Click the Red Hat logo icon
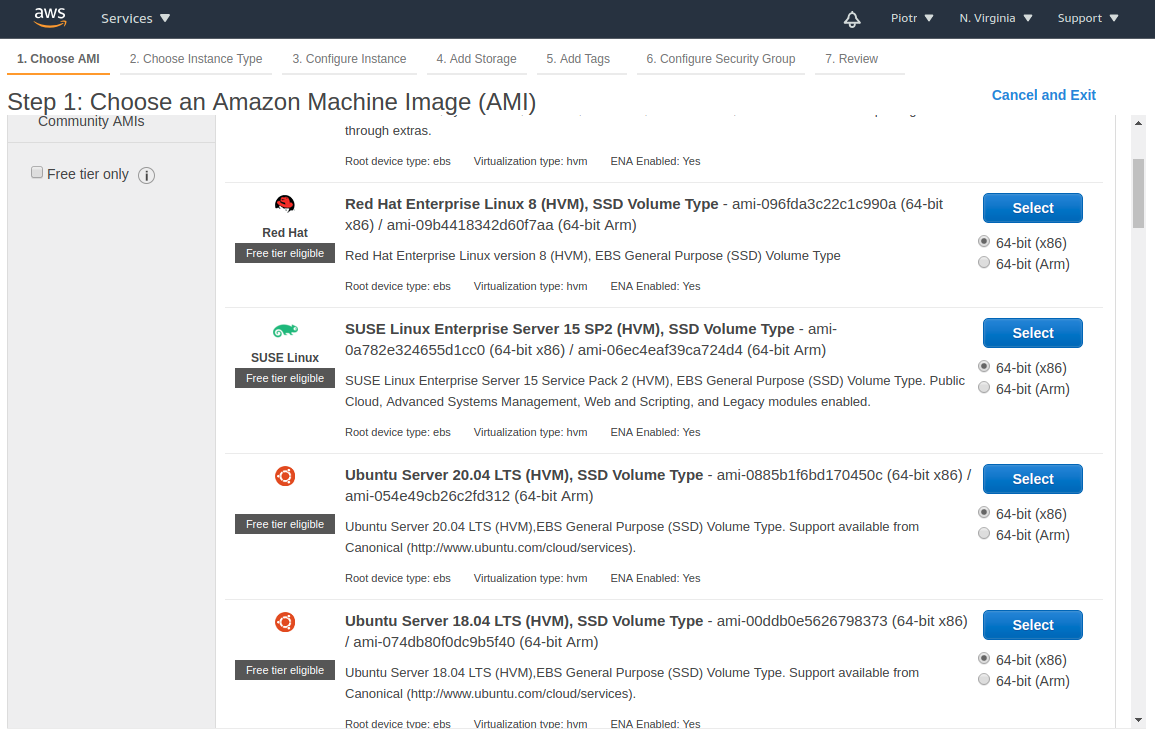Screen dimensions: 1155x742 pos(285,205)
